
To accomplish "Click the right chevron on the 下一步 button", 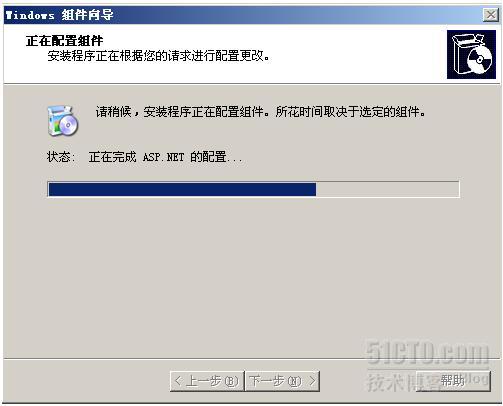I will coord(312,381).
